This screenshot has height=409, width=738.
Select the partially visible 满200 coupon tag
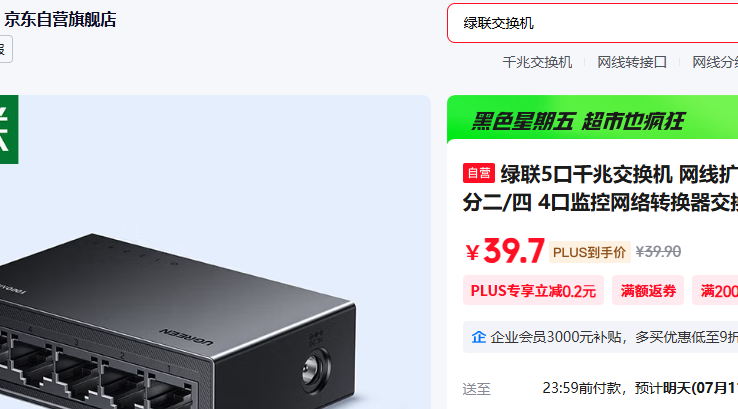[x=715, y=290]
